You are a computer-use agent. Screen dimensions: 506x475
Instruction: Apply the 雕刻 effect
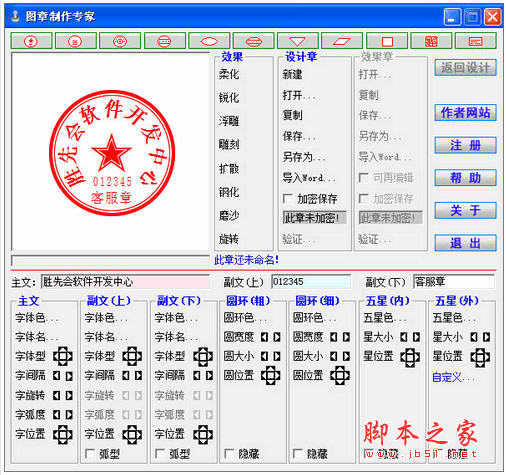tap(229, 145)
